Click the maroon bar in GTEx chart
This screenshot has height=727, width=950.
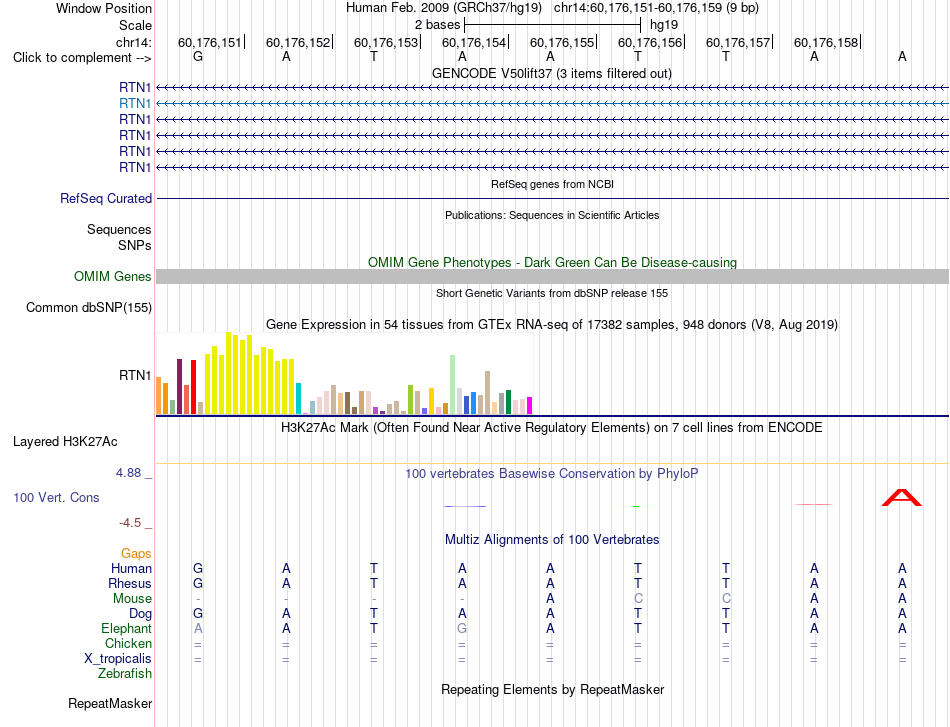click(x=180, y=387)
